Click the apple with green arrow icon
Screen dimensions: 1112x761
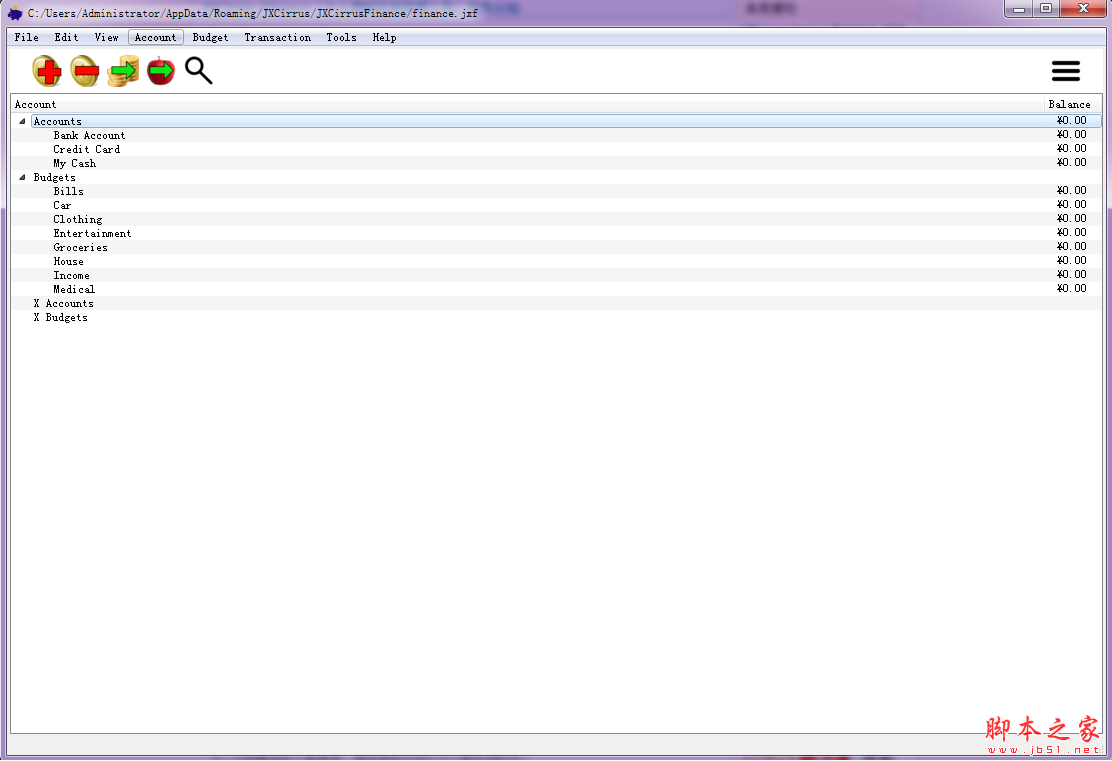[x=161, y=71]
